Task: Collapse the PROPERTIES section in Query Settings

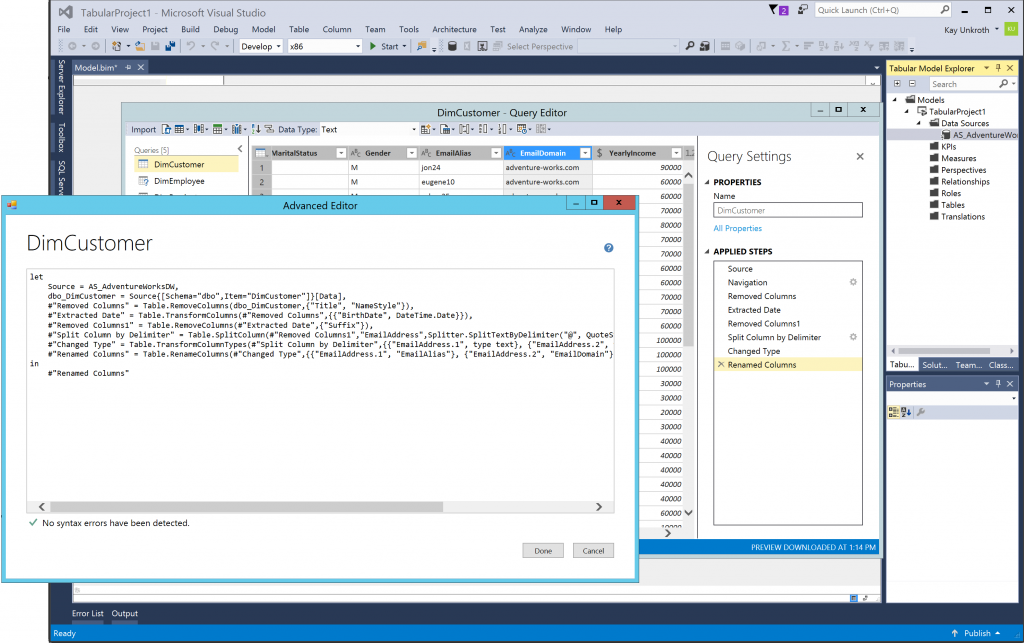Action: (707, 182)
